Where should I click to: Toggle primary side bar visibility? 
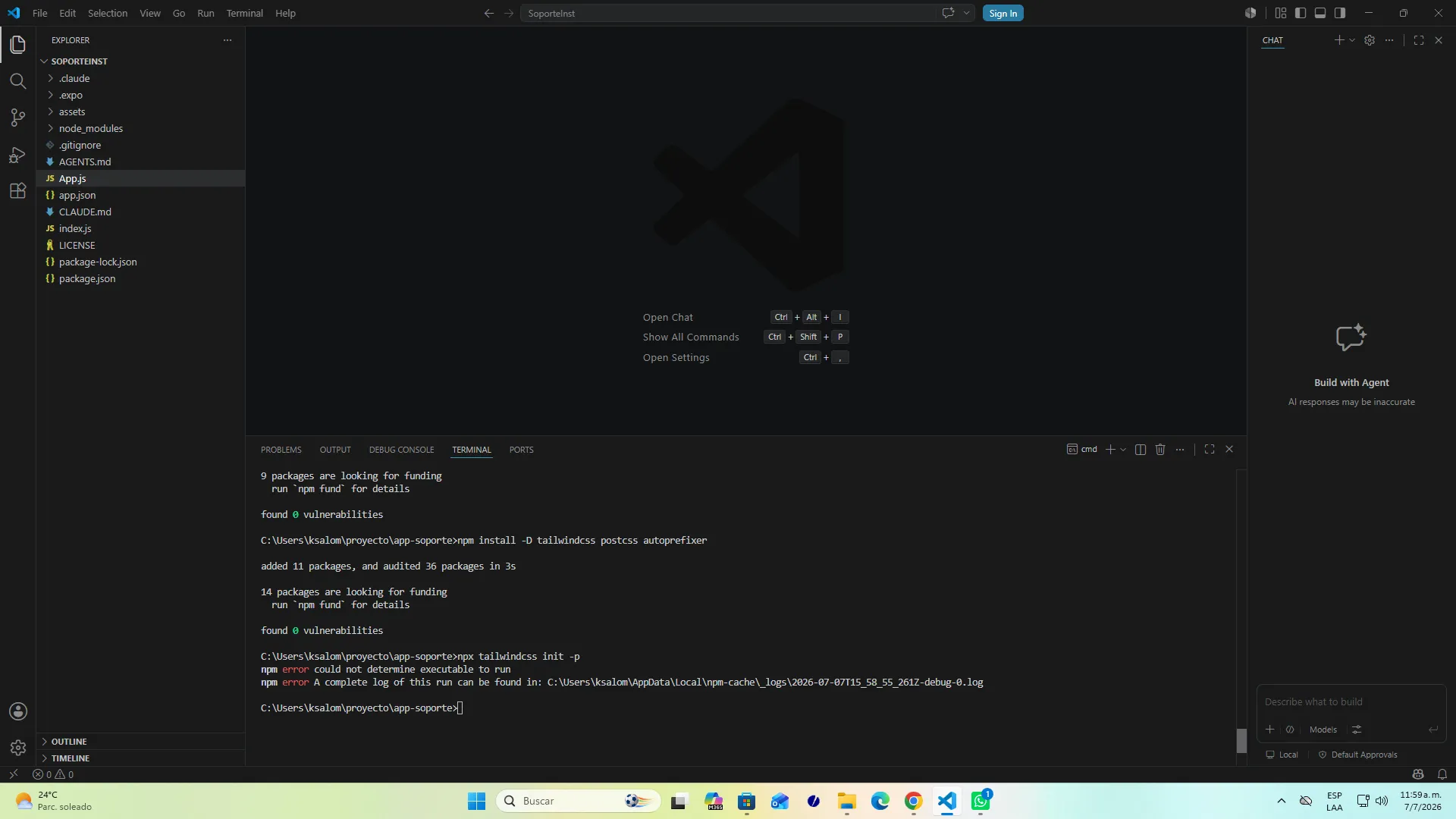[x=1301, y=13]
